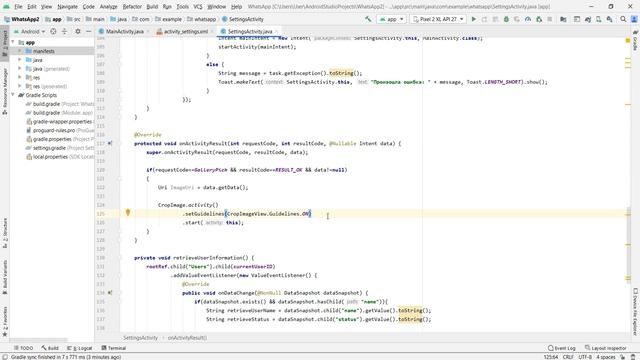Start debugging with the green bug icon
This screenshot has height=360, width=640.
click(506, 19)
